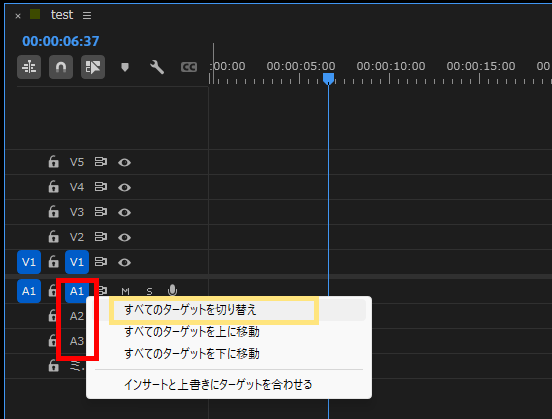This screenshot has height=419, width=552.
Task: Open the test sequence panel menu
Action: point(87,15)
